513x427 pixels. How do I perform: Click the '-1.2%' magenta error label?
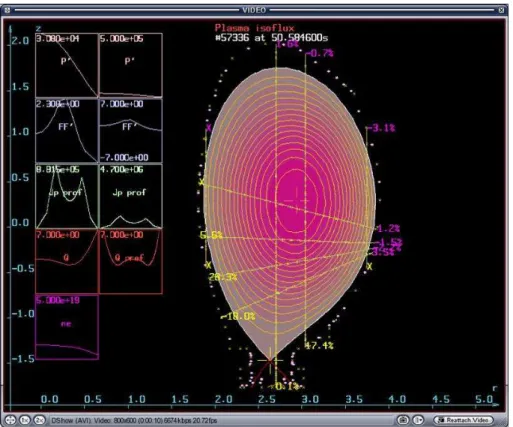pyautogui.click(x=388, y=229)
